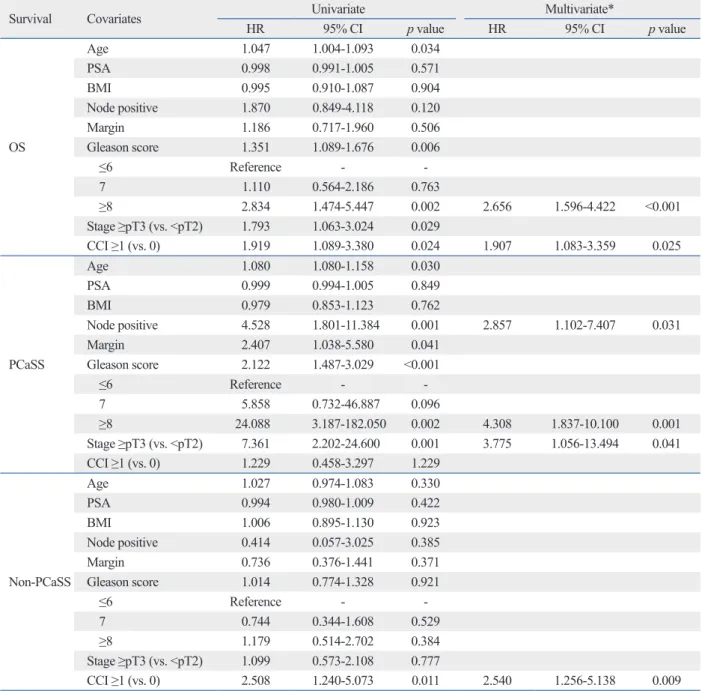702x691 pixels.
Task: Select the multivariate CI "1.256-5.138"
Action: 585,681
